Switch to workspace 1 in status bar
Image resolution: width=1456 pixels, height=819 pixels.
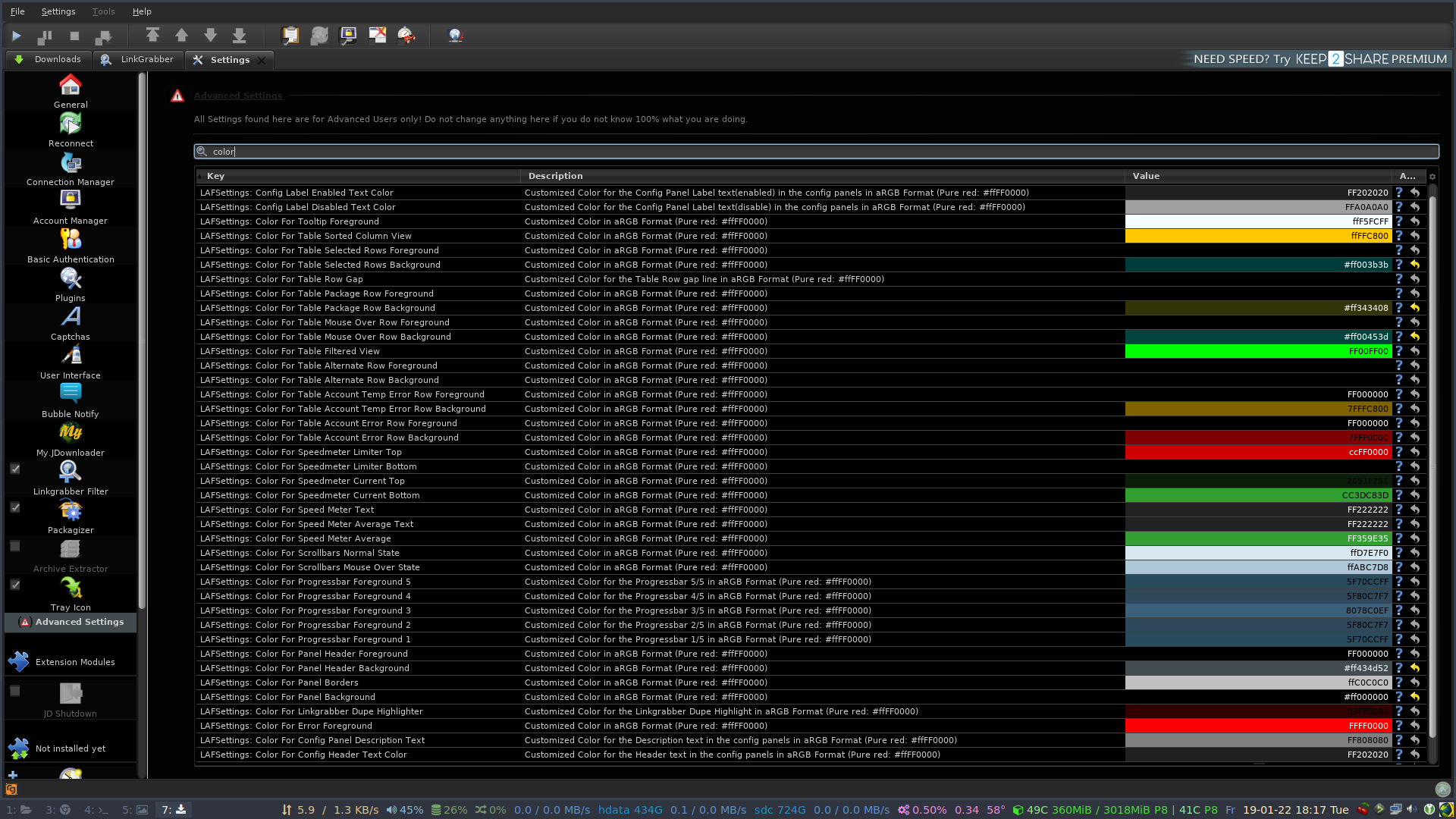(x=19, y=810)
